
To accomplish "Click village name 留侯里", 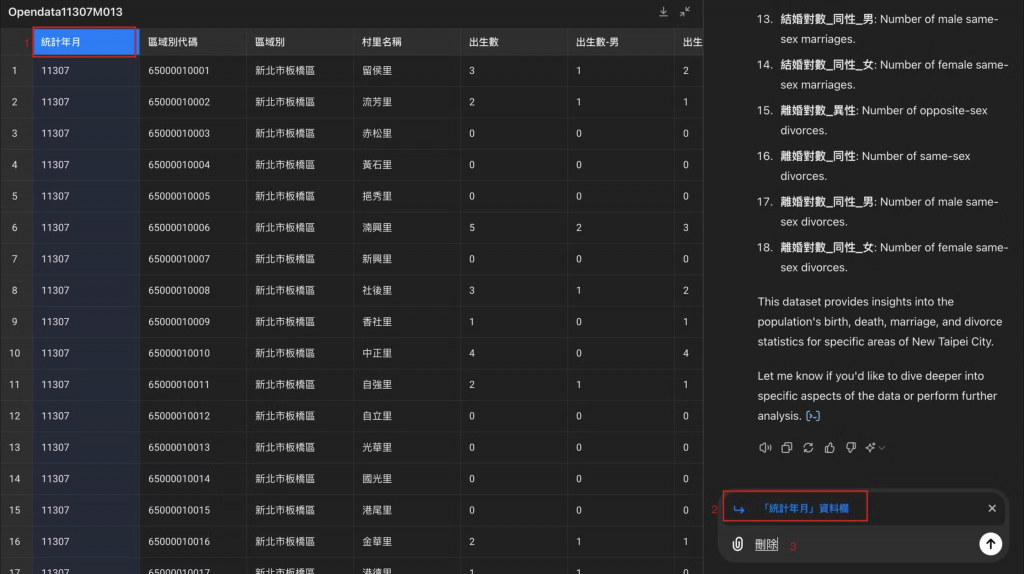I will tap(377, 71).
